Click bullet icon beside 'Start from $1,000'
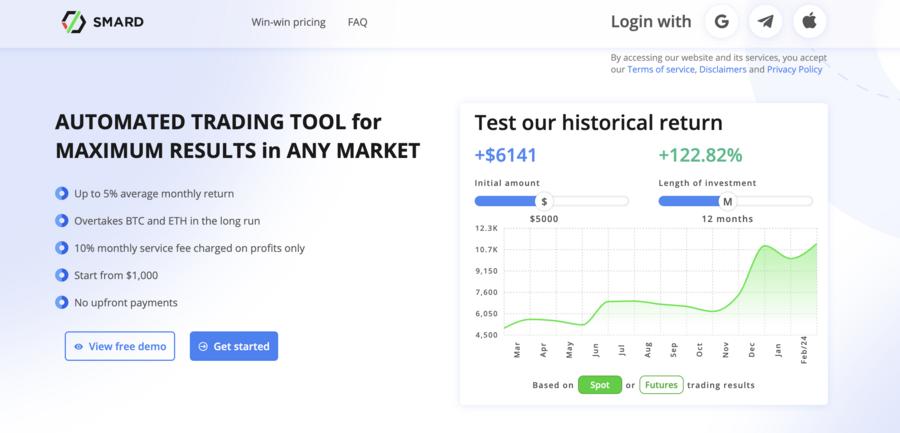This screenshot has height=433, width=900. (61, 275)
